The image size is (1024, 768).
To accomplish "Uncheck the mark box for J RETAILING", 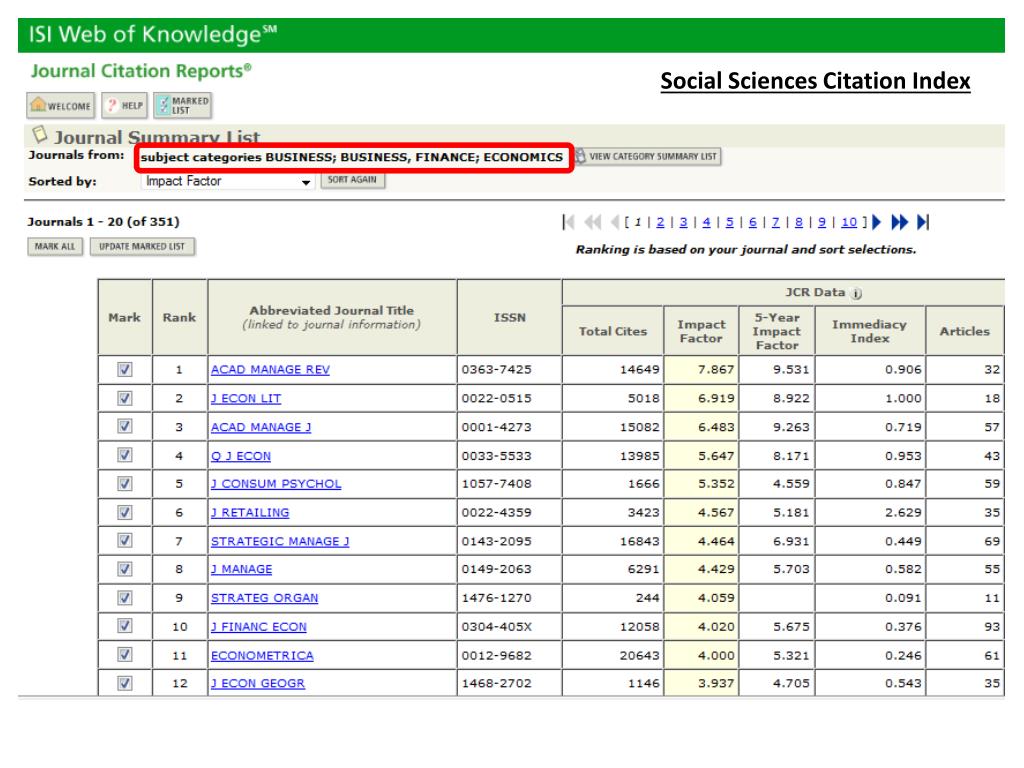I will point(125,513).
